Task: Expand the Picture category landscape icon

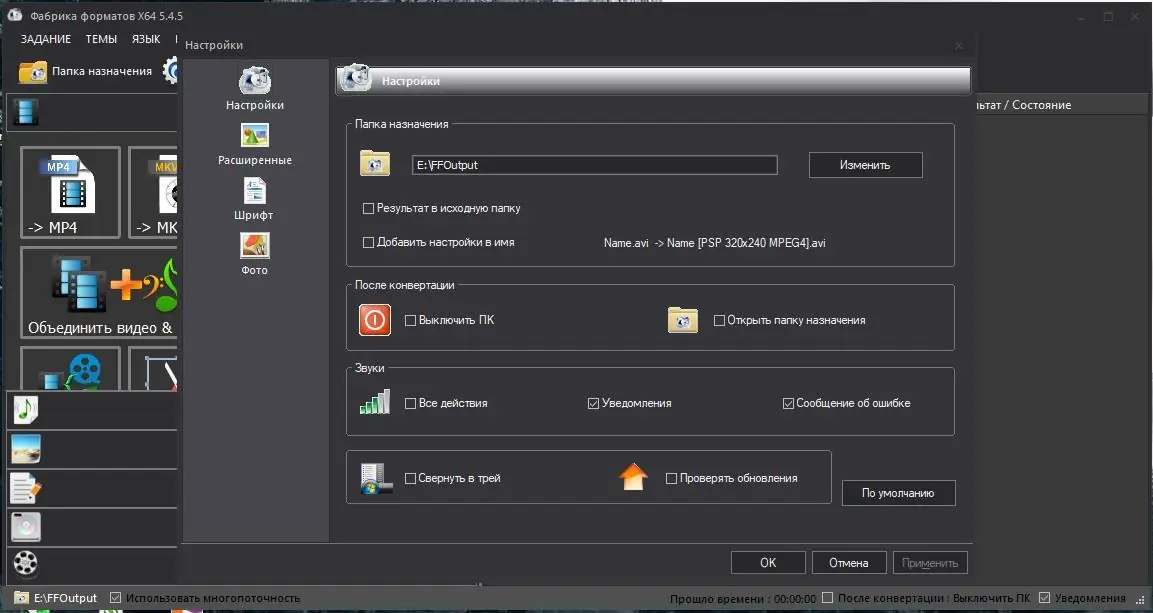Action: click(26, 449)
